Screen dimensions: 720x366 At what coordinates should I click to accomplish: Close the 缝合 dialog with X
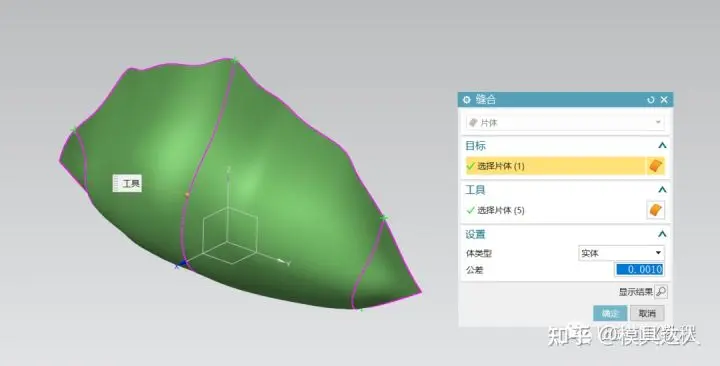point(664,100)
